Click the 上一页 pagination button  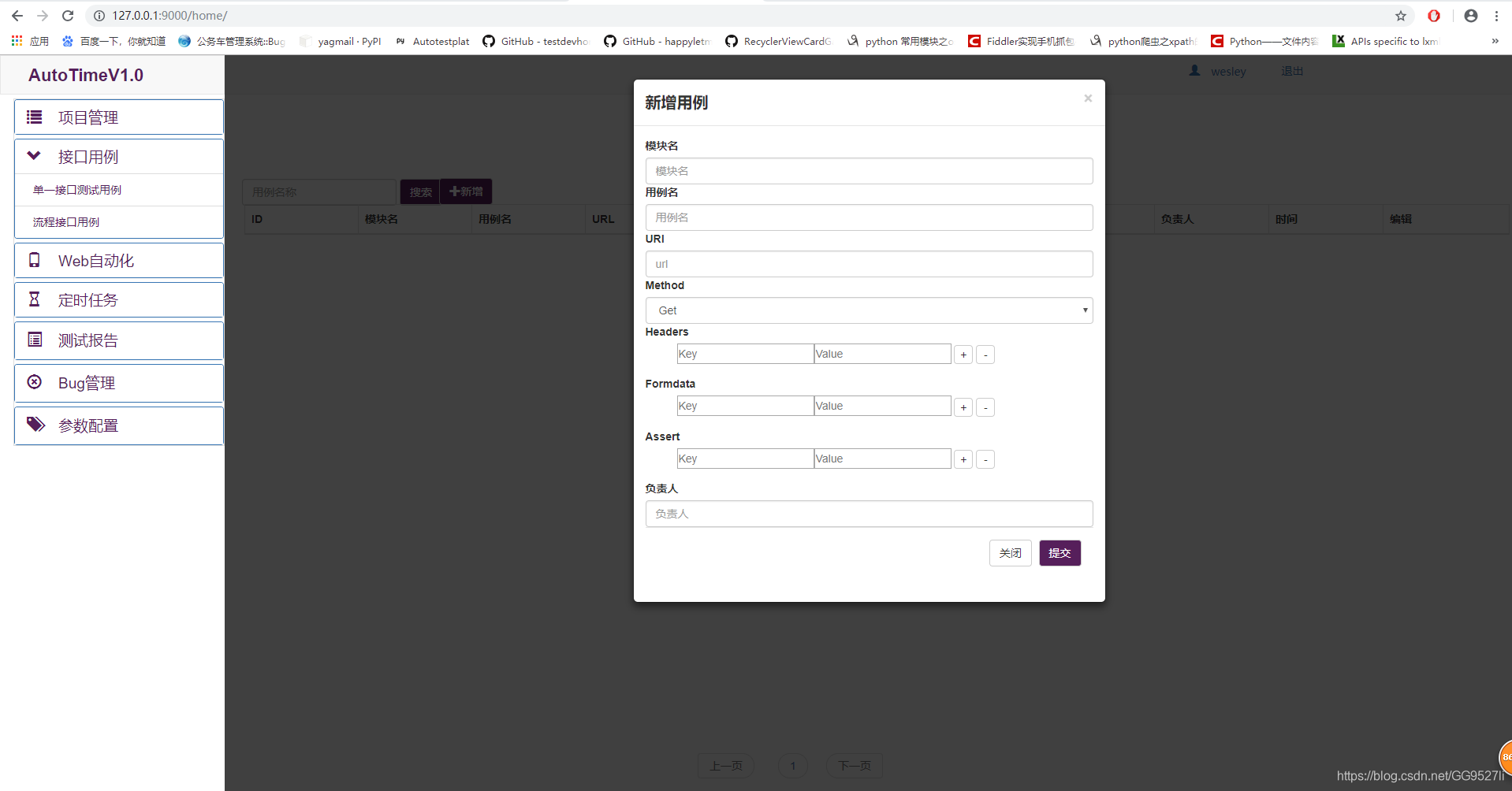point(725,766)
